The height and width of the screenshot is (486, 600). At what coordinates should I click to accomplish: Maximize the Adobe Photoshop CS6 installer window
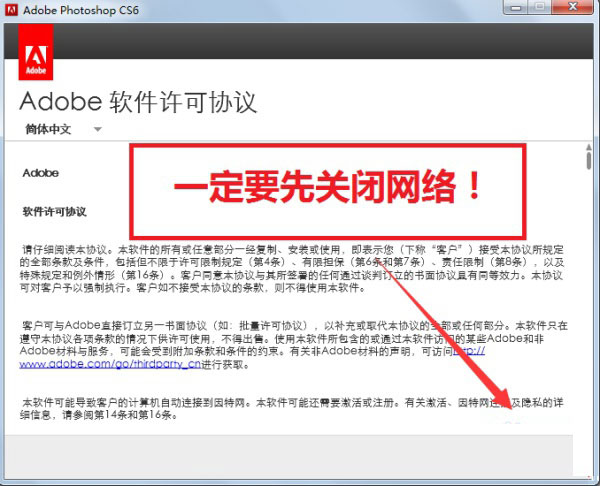(x=543, y=7)
